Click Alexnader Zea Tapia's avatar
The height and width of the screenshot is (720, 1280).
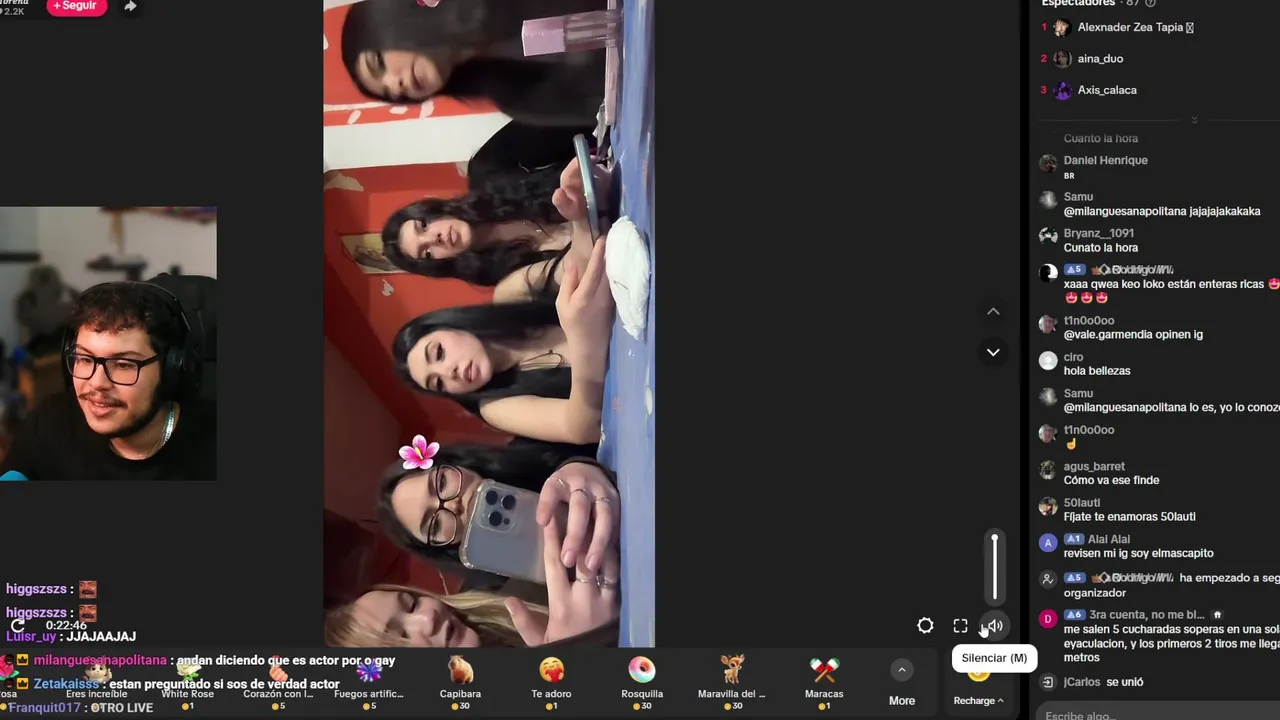[1062, 28]
